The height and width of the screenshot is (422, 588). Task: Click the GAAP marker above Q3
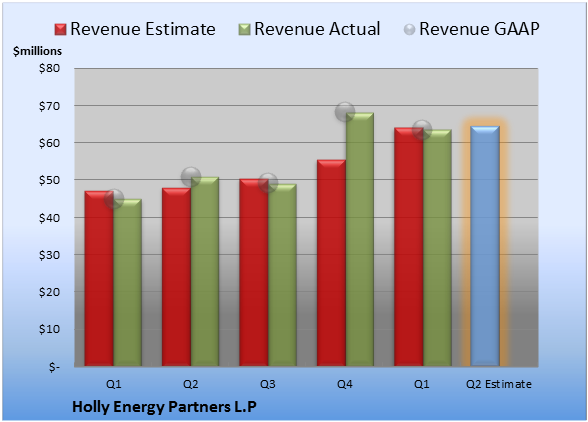tap(268, 183)
